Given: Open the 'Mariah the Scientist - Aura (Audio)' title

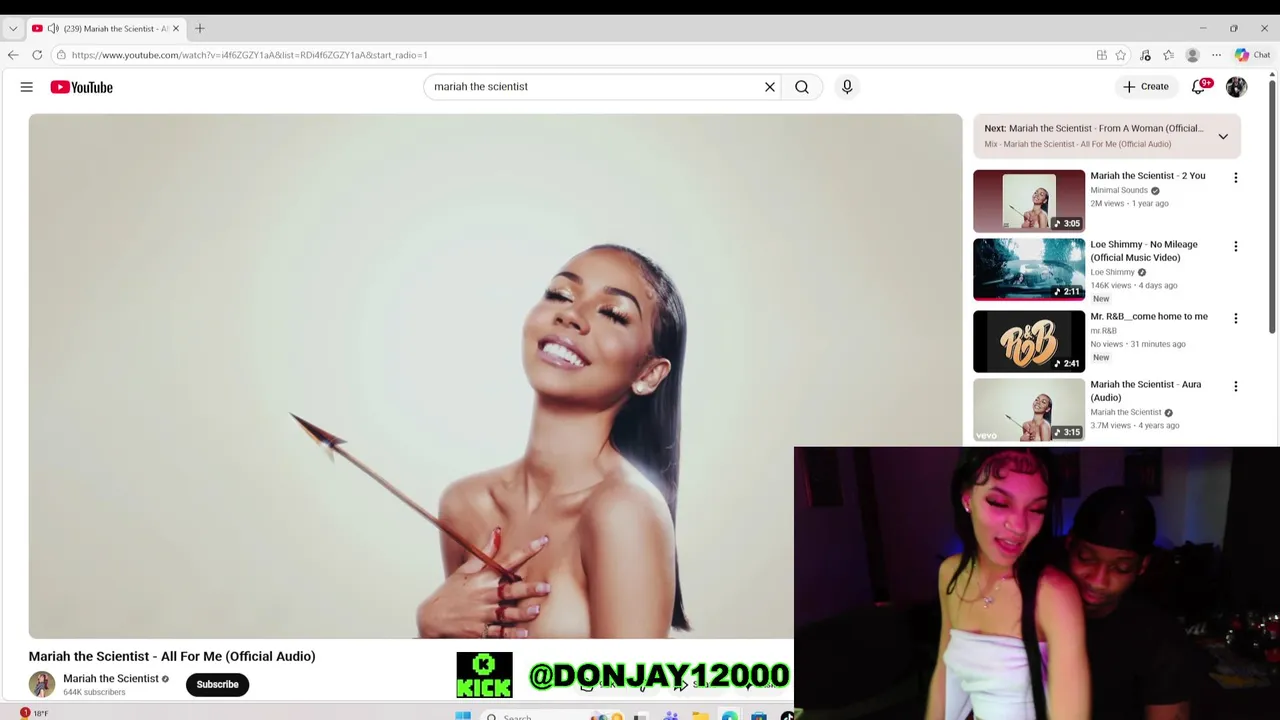Looking at the screenshot, I should coord(1146,391).
